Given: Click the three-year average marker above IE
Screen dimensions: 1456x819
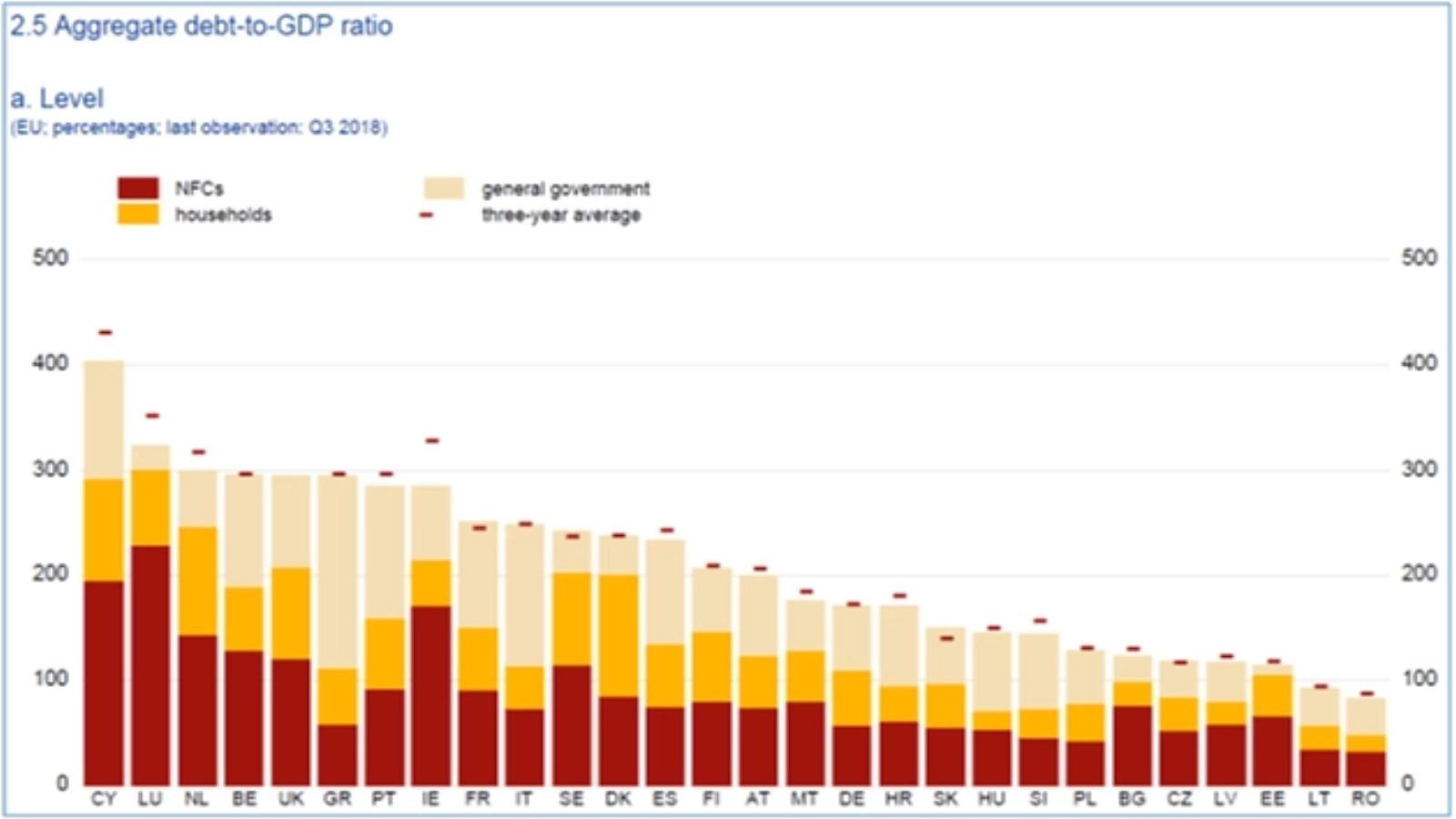Looking at the screenshot, I should click(x=432, y=441).
